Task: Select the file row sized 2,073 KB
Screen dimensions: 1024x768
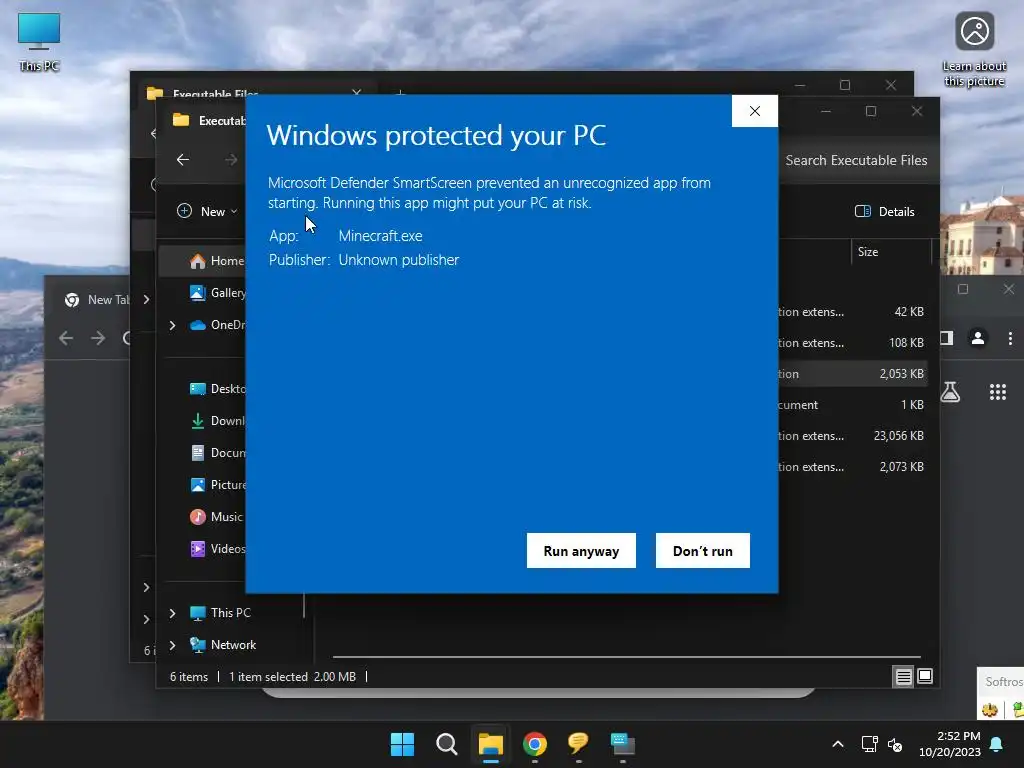Action: (x=852, y=466)
